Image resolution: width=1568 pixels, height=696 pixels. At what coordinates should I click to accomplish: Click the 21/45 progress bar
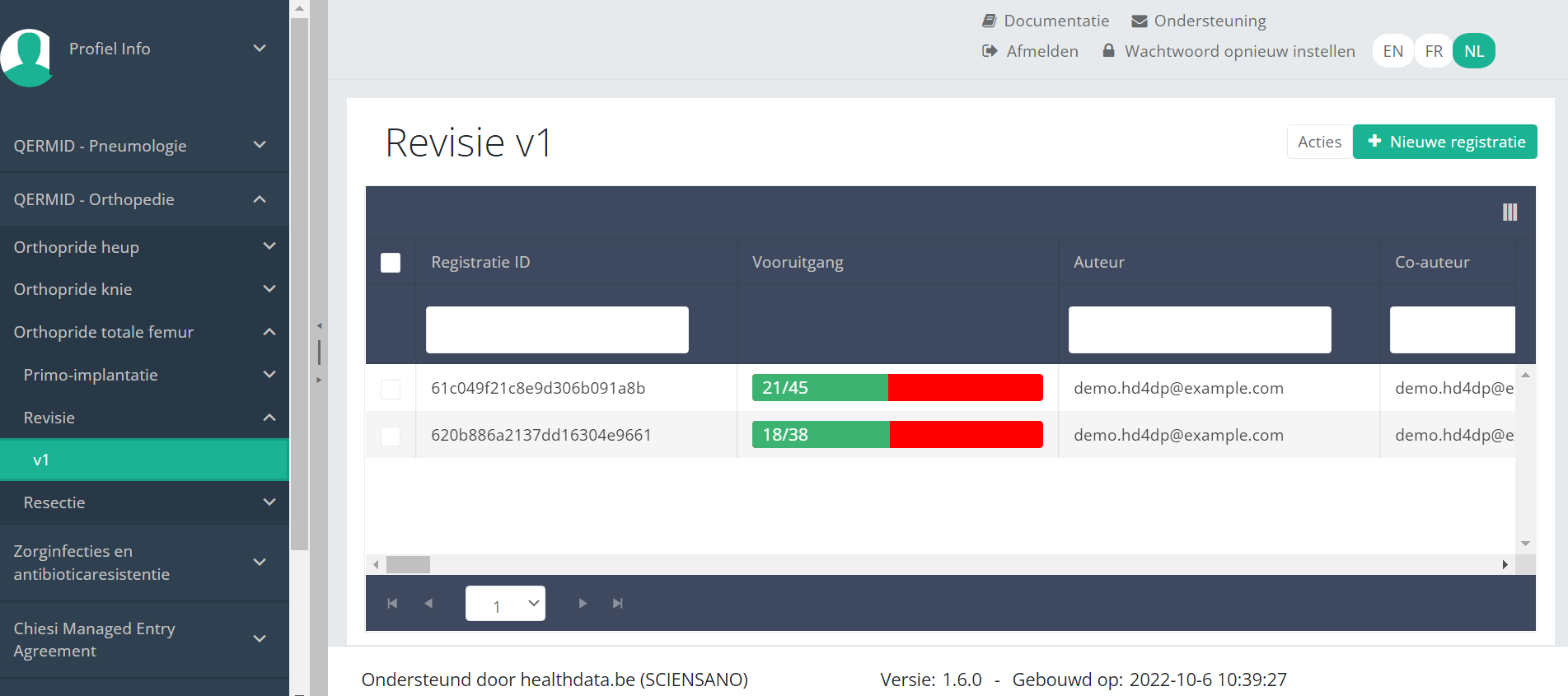coord(896,388)
